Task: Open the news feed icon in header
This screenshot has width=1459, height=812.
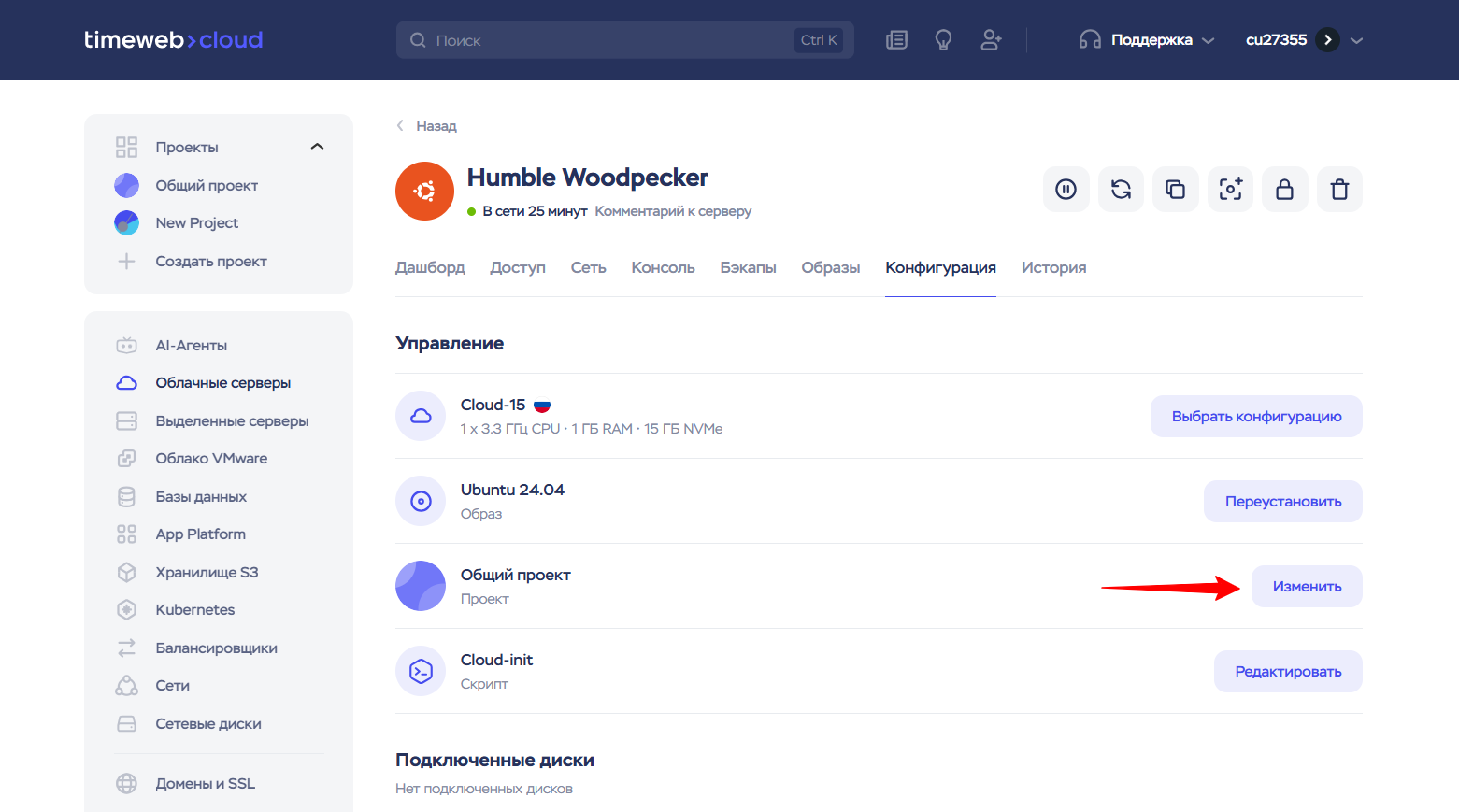Action: click(x=896, y=40)
